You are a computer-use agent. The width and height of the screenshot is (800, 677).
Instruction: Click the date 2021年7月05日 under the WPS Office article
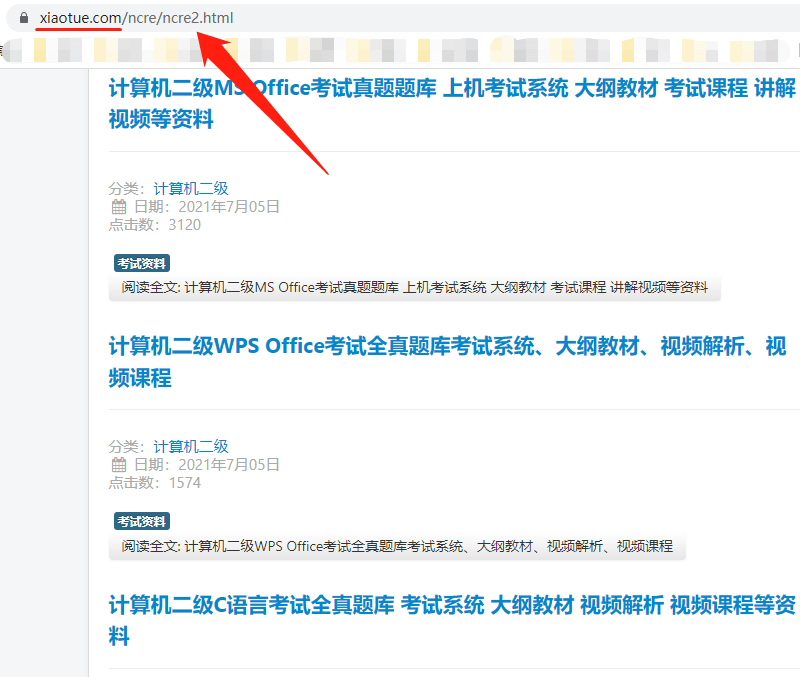[x=229, y=465]
